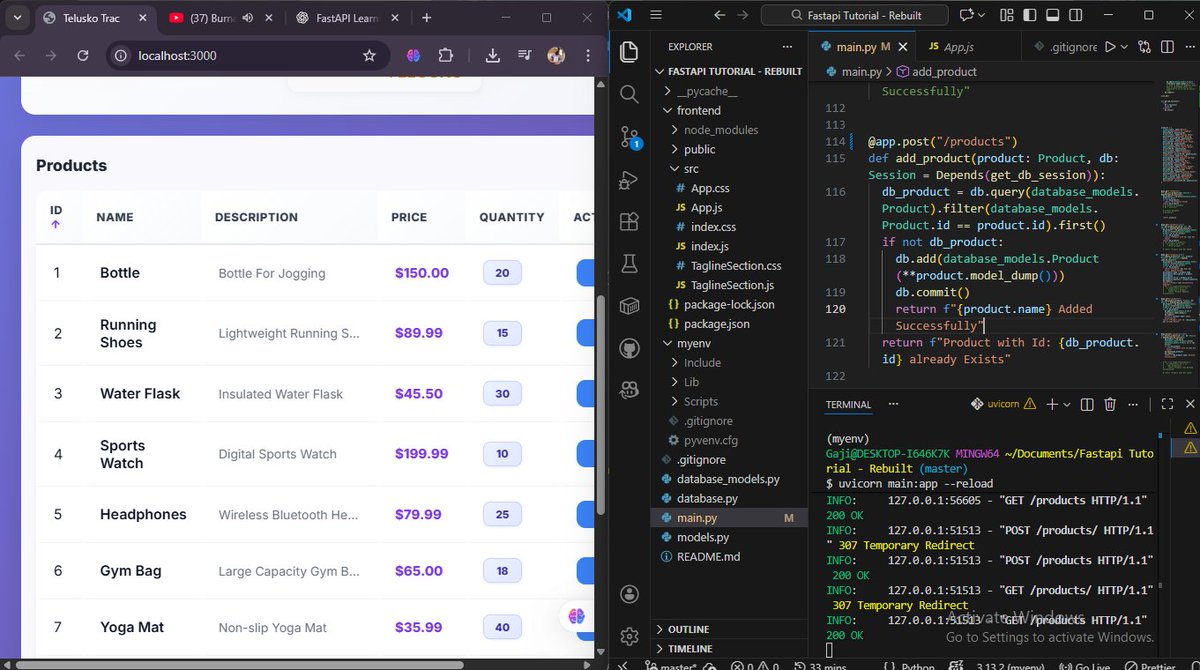Split the editor to the right
The width and height of the screenshot is (1200, 670).
(x=1167, y=47)
